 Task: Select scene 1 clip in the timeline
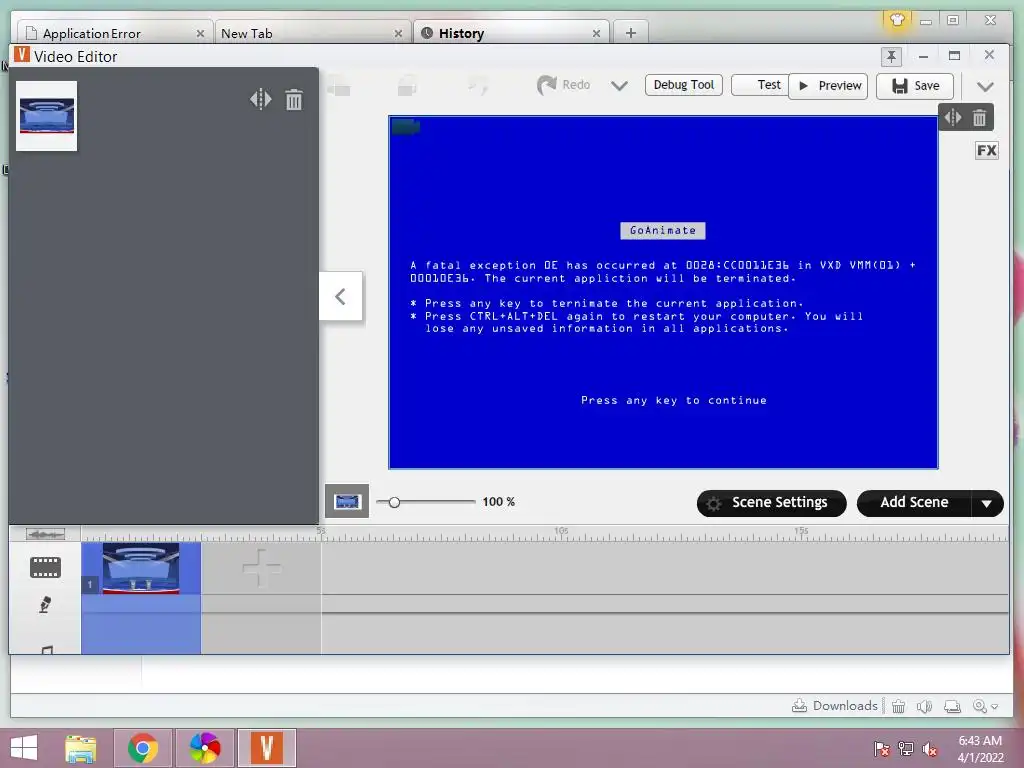coord(140,568)
